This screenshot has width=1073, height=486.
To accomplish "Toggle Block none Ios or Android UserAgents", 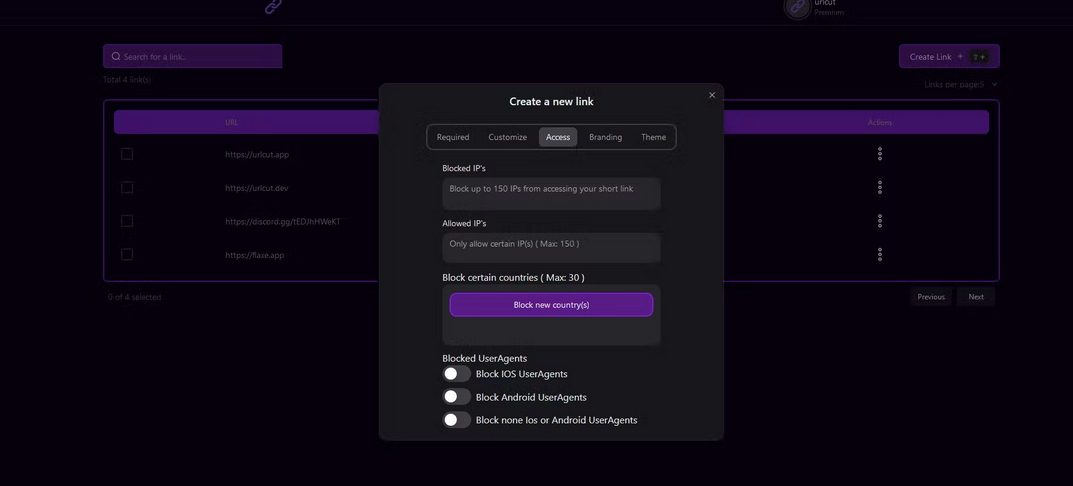I will pos(456,420).
